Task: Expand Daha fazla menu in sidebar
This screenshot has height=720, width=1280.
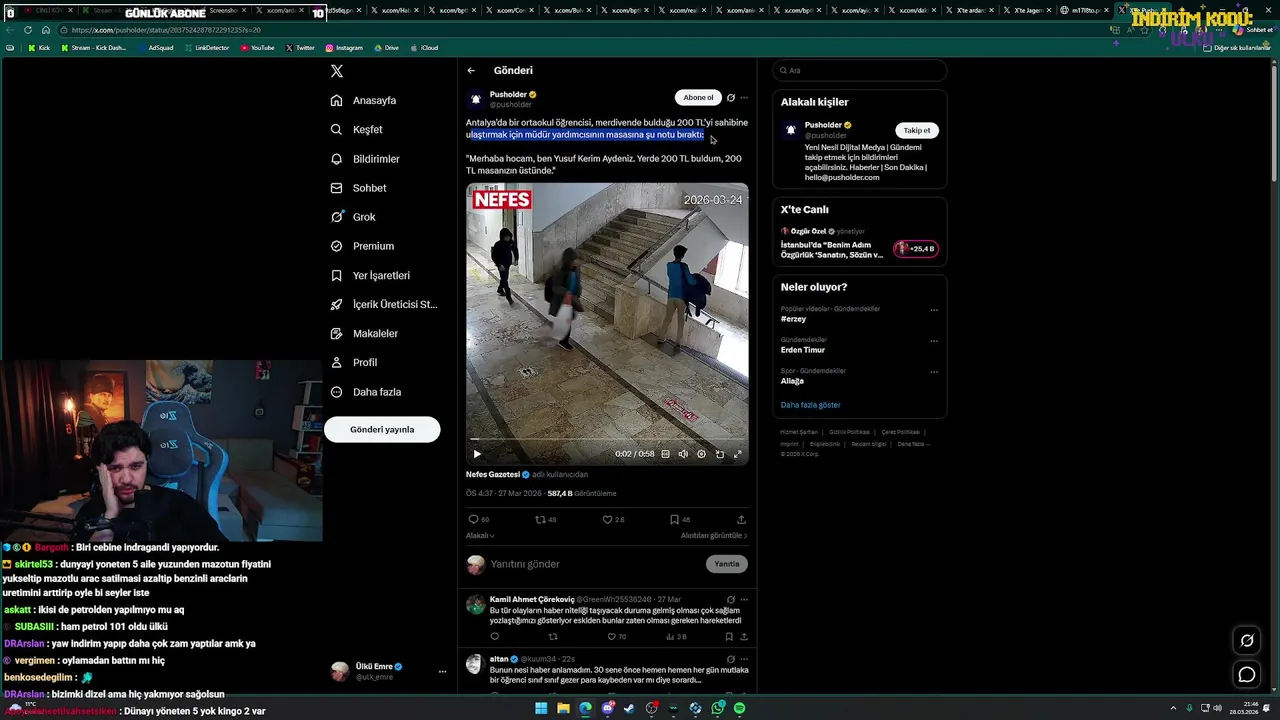Action: pos(365,392)
